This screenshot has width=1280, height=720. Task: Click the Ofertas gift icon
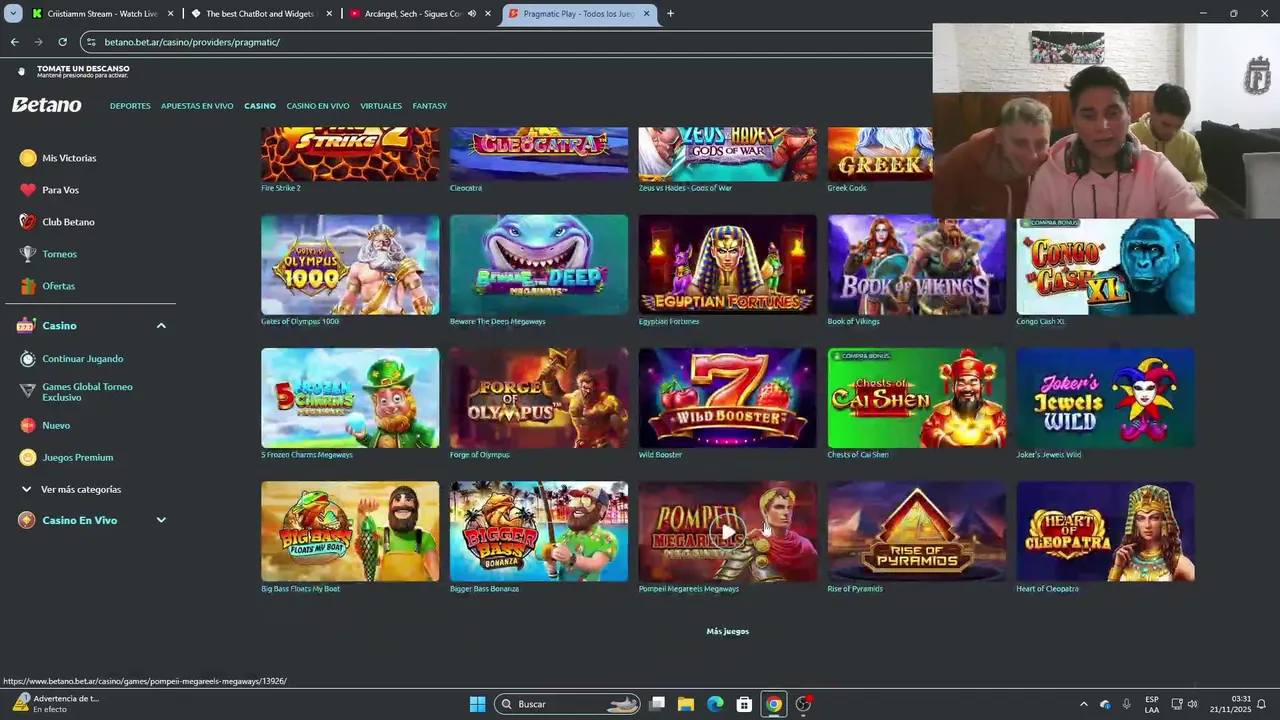point(28,286)
